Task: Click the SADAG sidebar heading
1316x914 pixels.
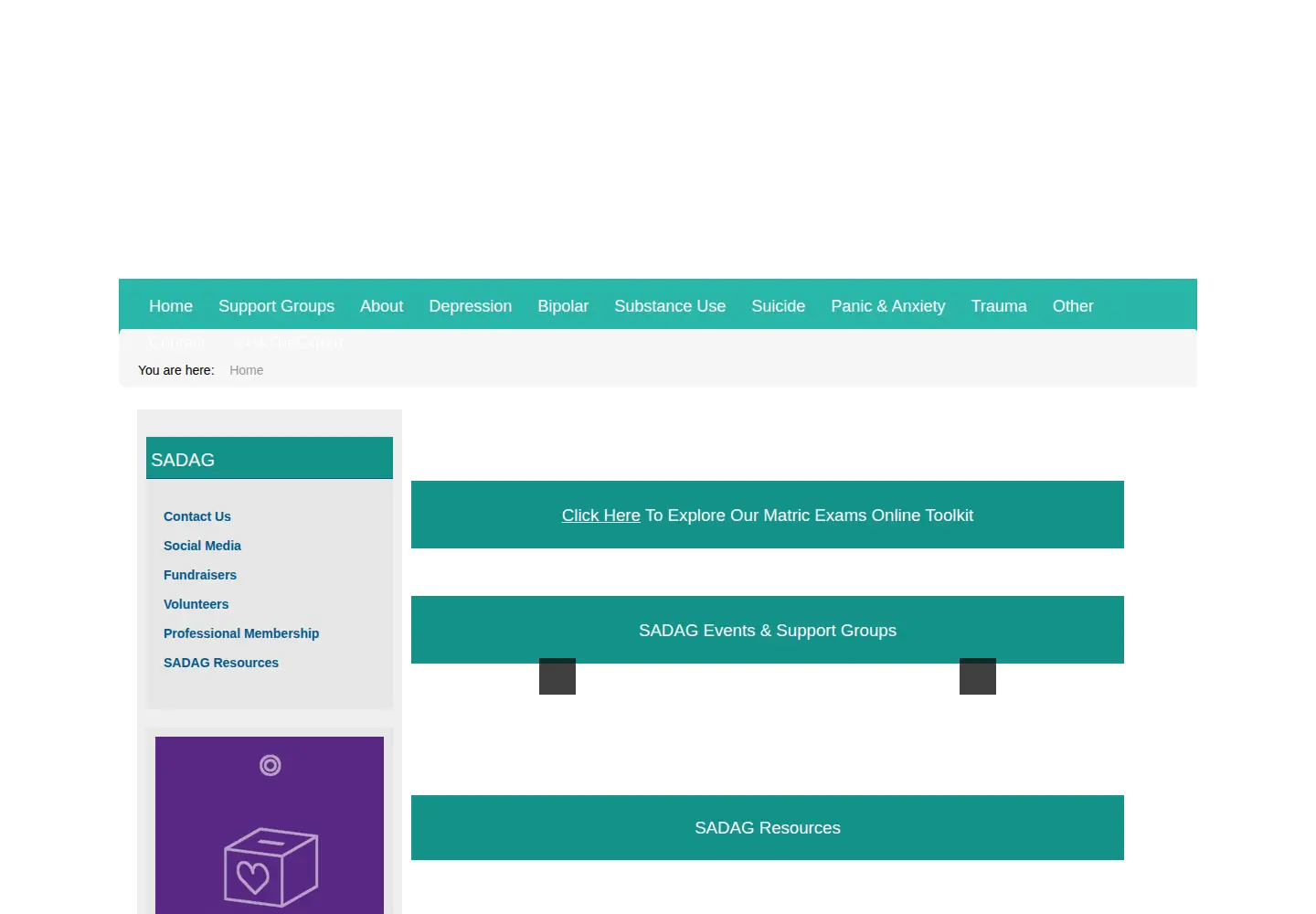Action: pos(270,458)
